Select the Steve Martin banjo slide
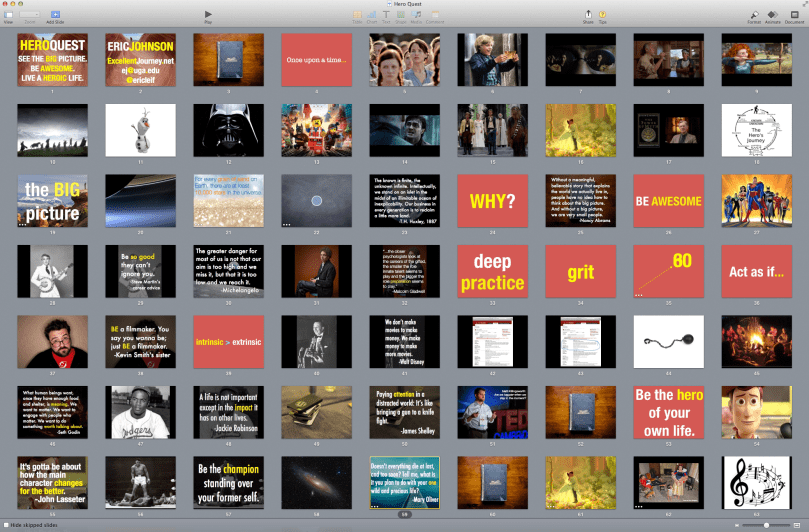This screenshot has width=809, height=532. coord(53,271)
